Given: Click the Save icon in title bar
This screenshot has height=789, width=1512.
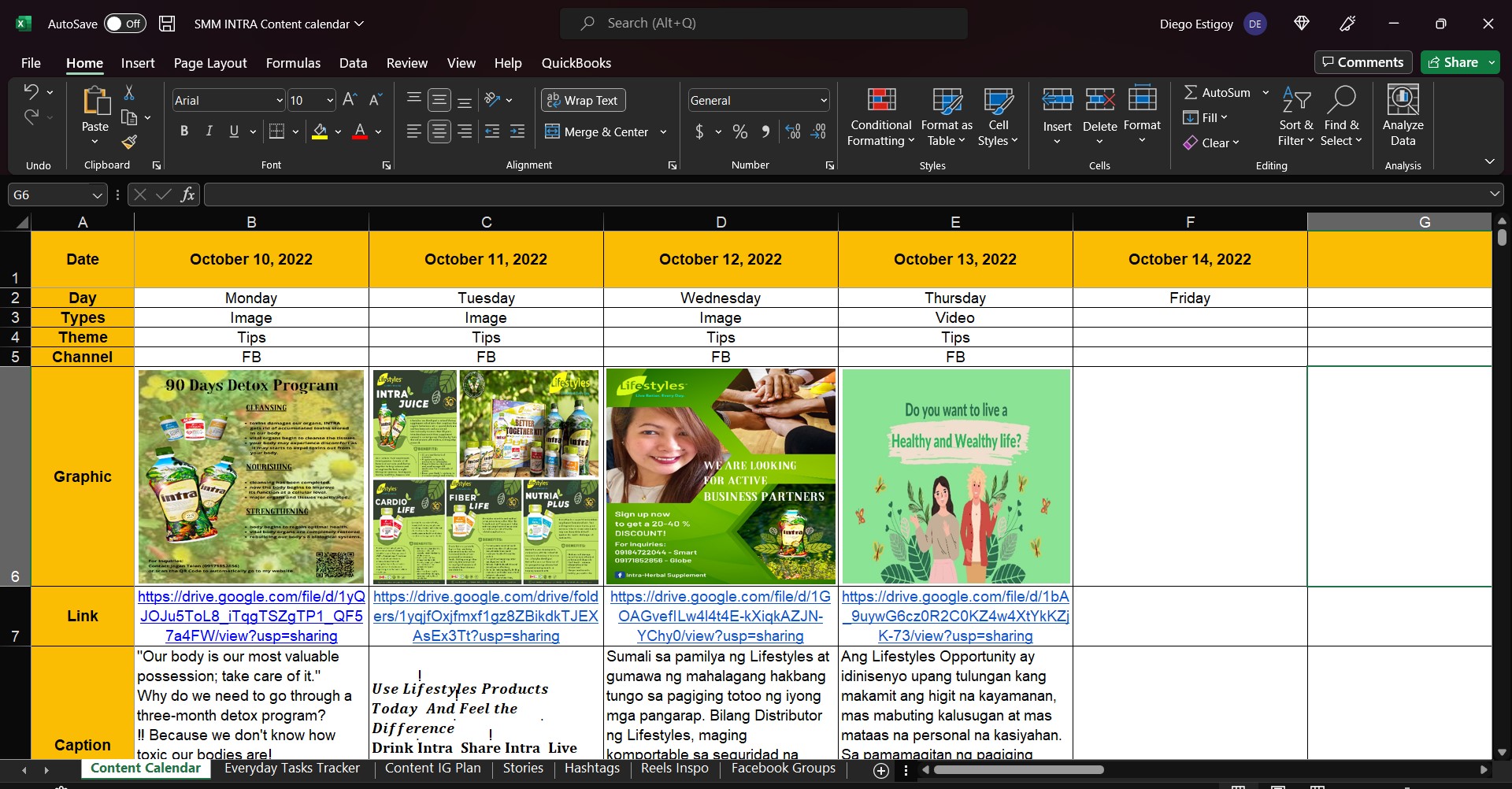Looking at the screenshot, I should pos(167,24).
